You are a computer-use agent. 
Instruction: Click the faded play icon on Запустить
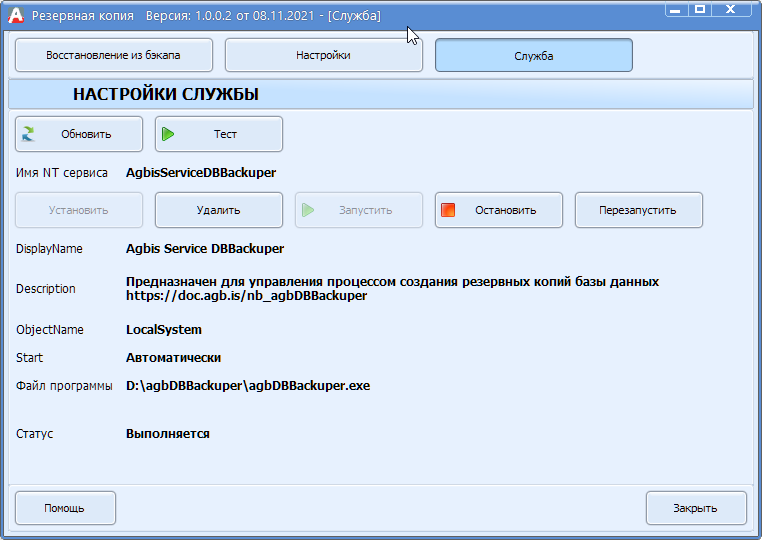[x=308, y=210]
